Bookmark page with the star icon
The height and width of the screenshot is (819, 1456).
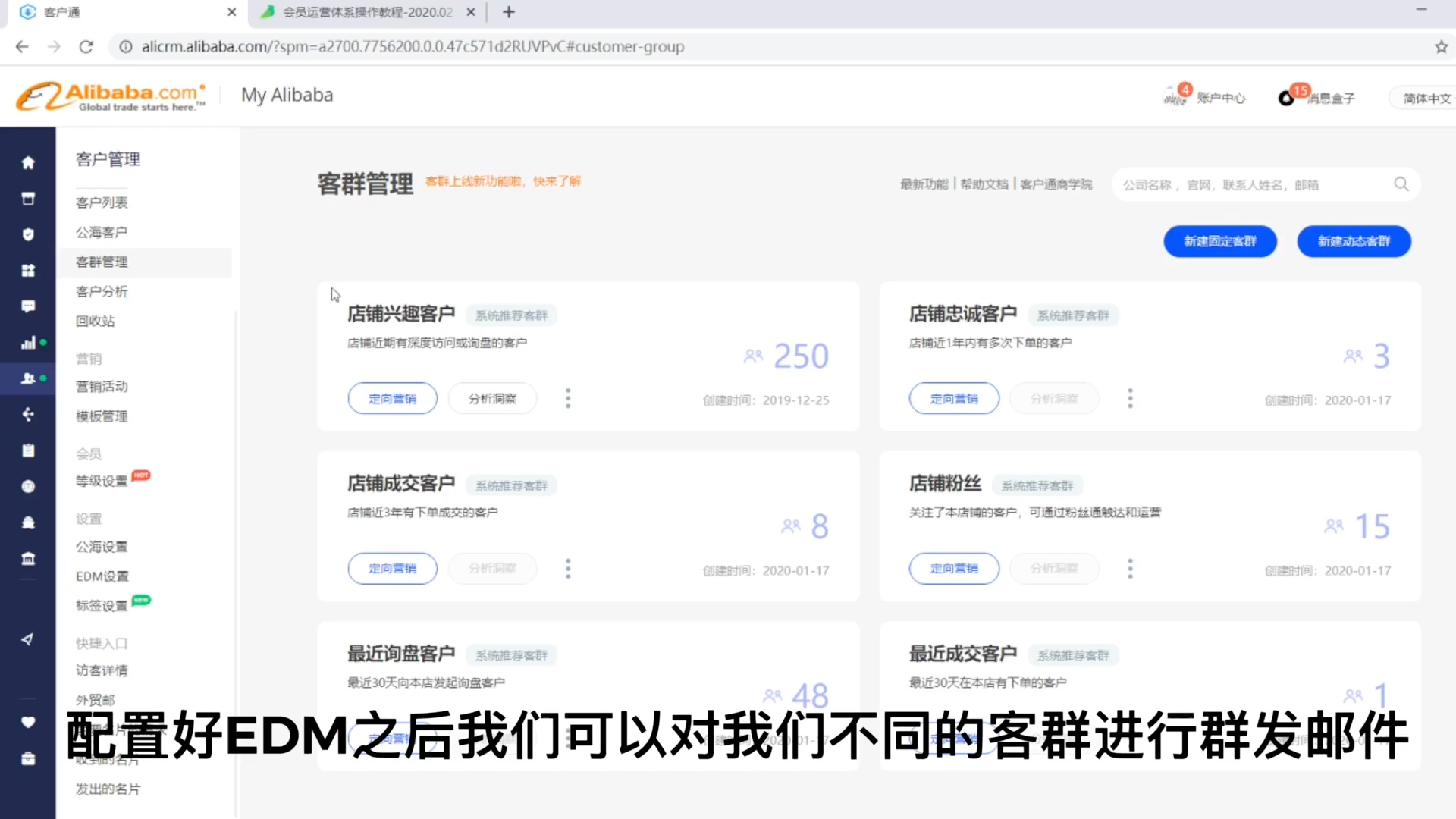coord(1441,47)
